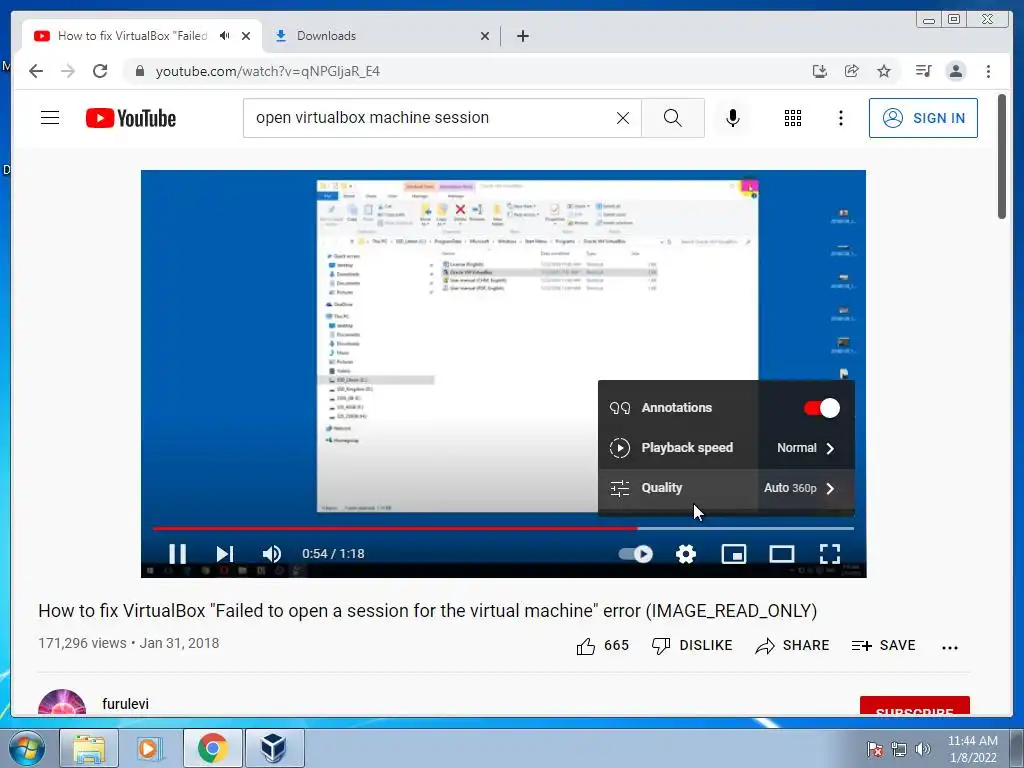Clear the search box text

622,118
